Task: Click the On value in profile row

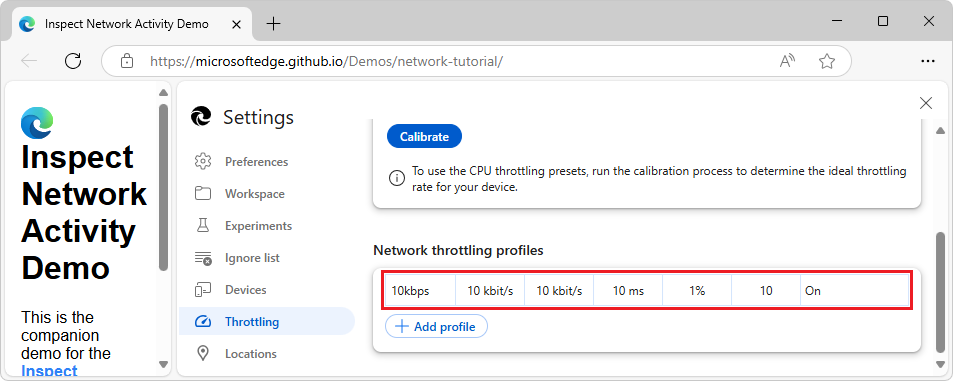Action: (813, 291)
